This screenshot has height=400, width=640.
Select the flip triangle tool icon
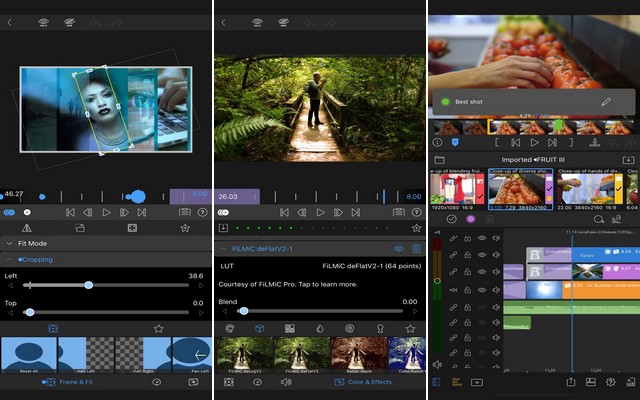(27, 228)
